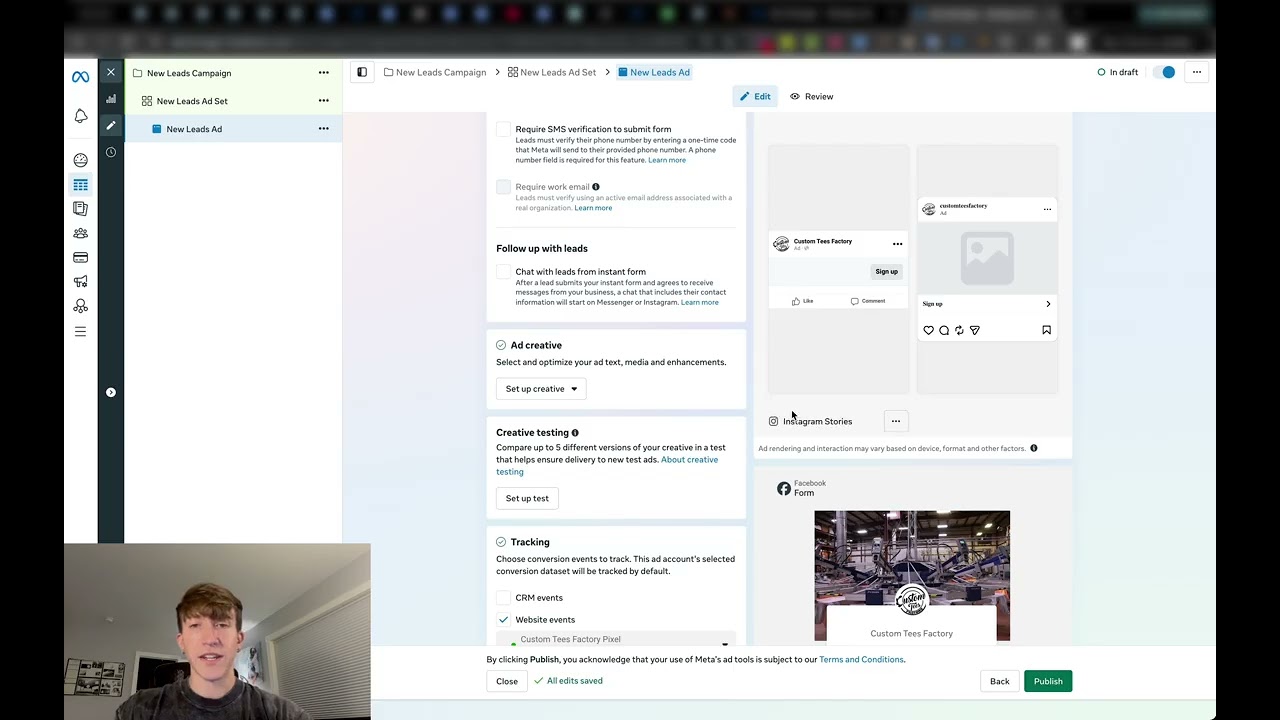The height and width of the screenshot is (720, 1280).
Task: Open Learn more link under chat with leads
Action: [699, 302]
